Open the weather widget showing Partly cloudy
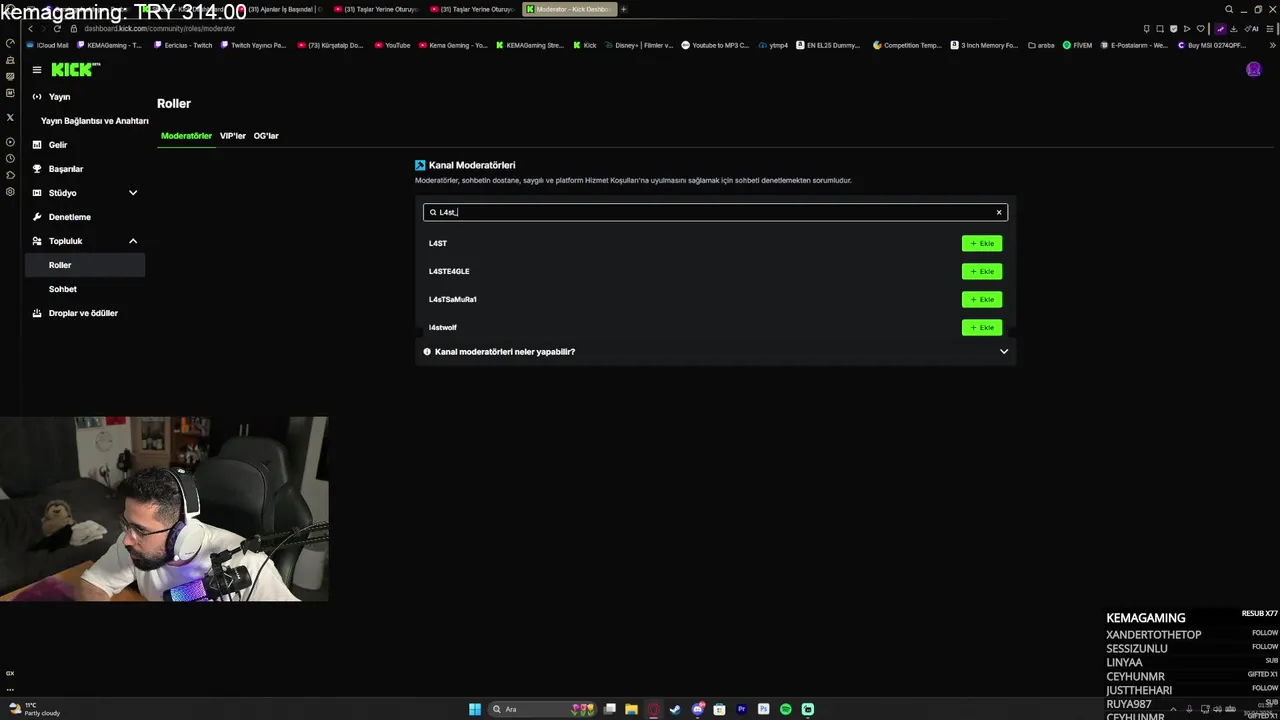 pyautogui.click(x=35, y=709)
